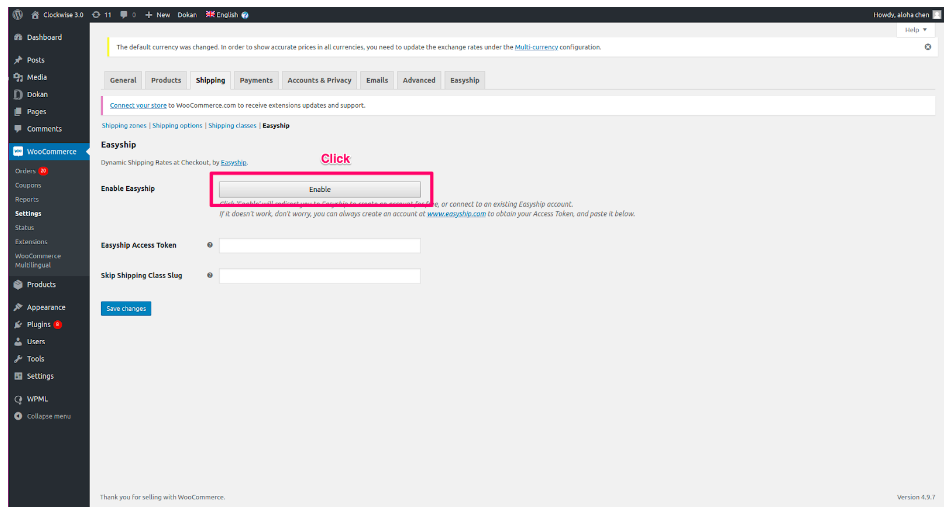Go to Shipping options subsection

(x=177, y=126)
